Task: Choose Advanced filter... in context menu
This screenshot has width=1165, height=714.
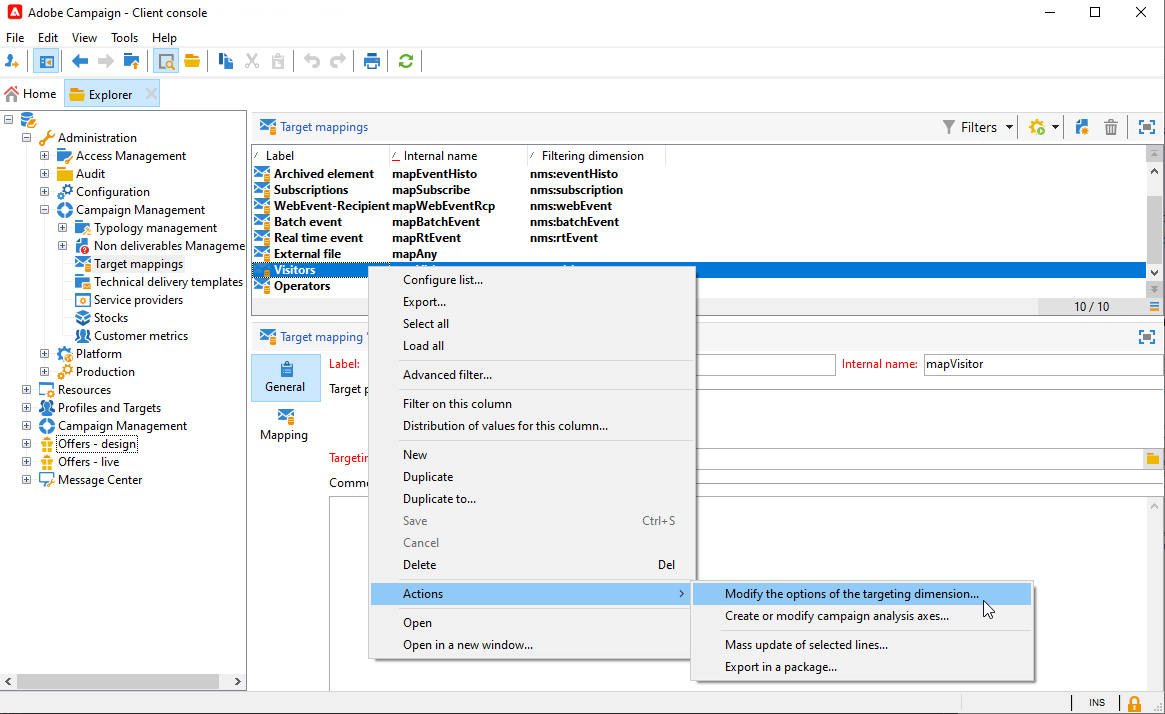Action: click(x=532, y=375)
